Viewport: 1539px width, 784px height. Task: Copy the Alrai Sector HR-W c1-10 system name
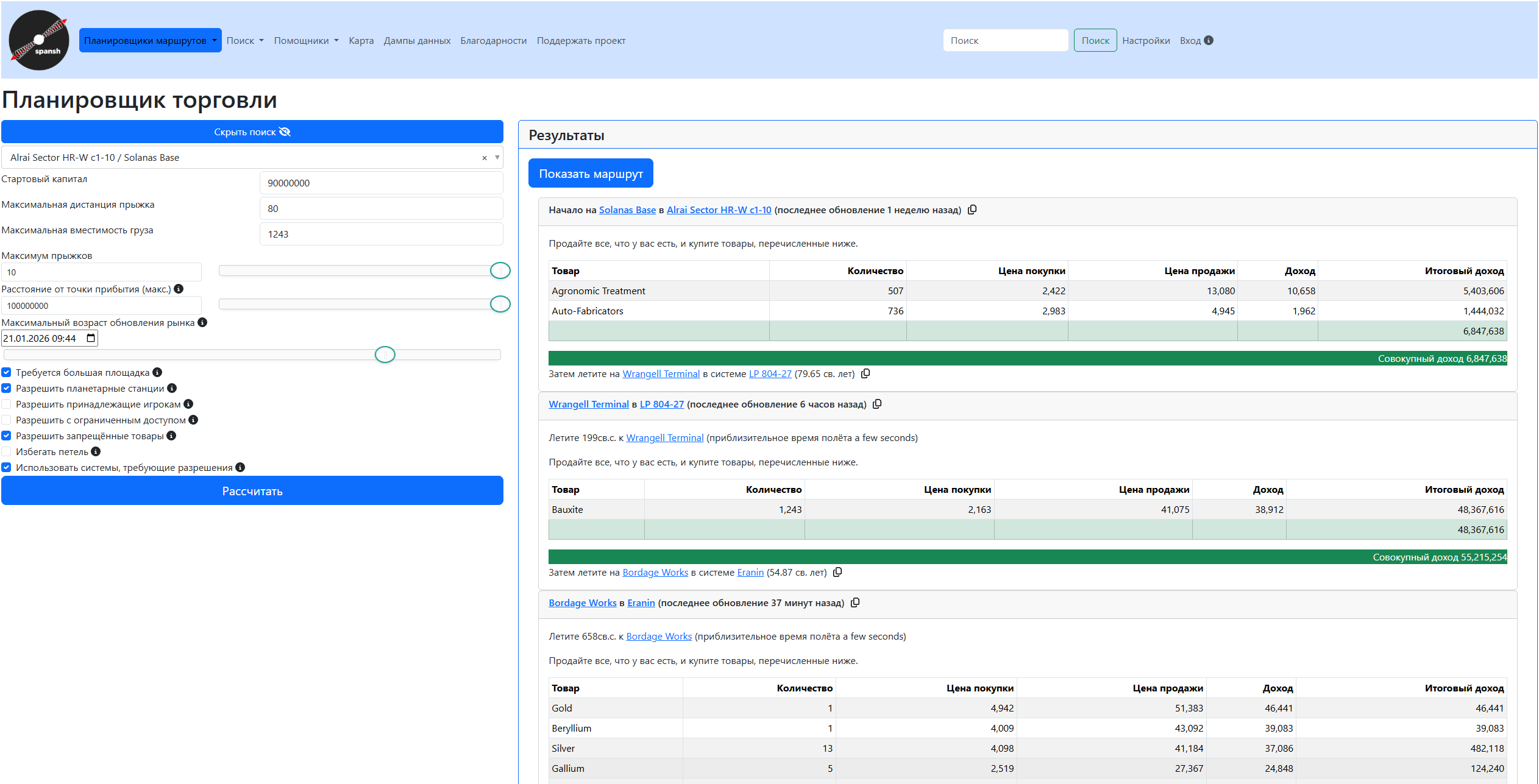pos(972,210)
